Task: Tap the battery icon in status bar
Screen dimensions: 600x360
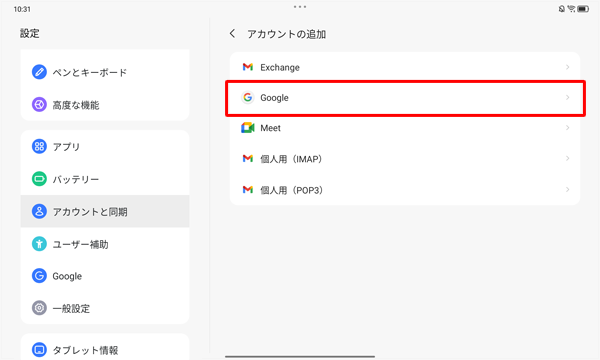Action: [x=583, y=9]
